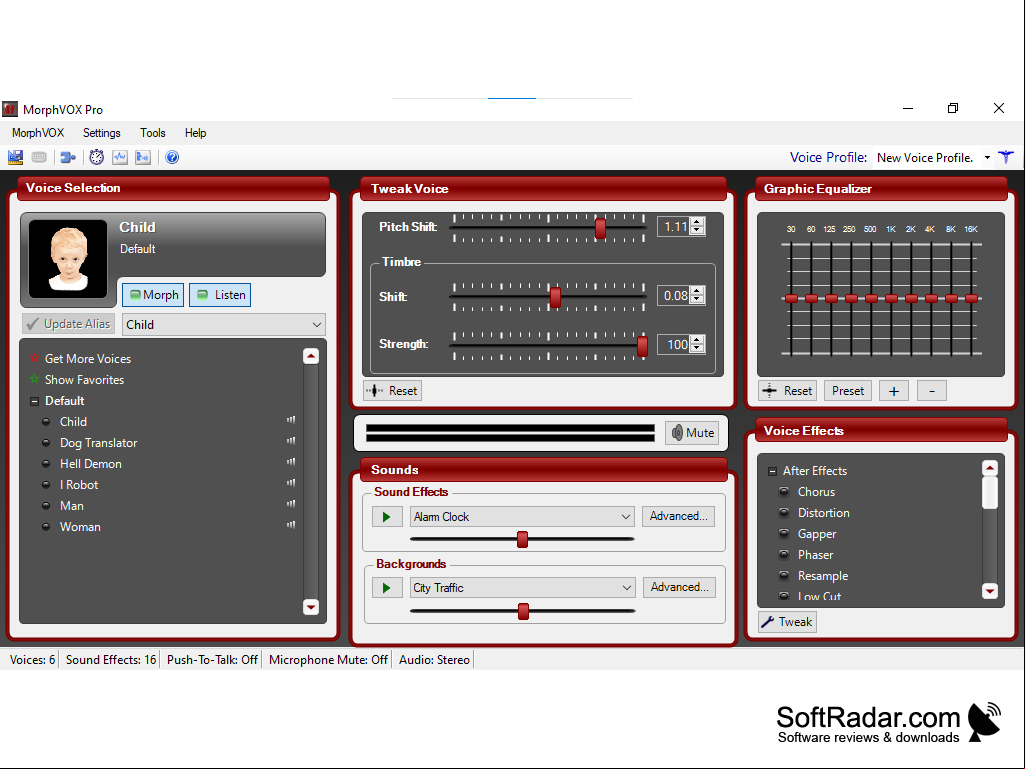This screenshot has height=769, width=1025.
Task: Toggle the Morph button
Action: coord(154,295)
